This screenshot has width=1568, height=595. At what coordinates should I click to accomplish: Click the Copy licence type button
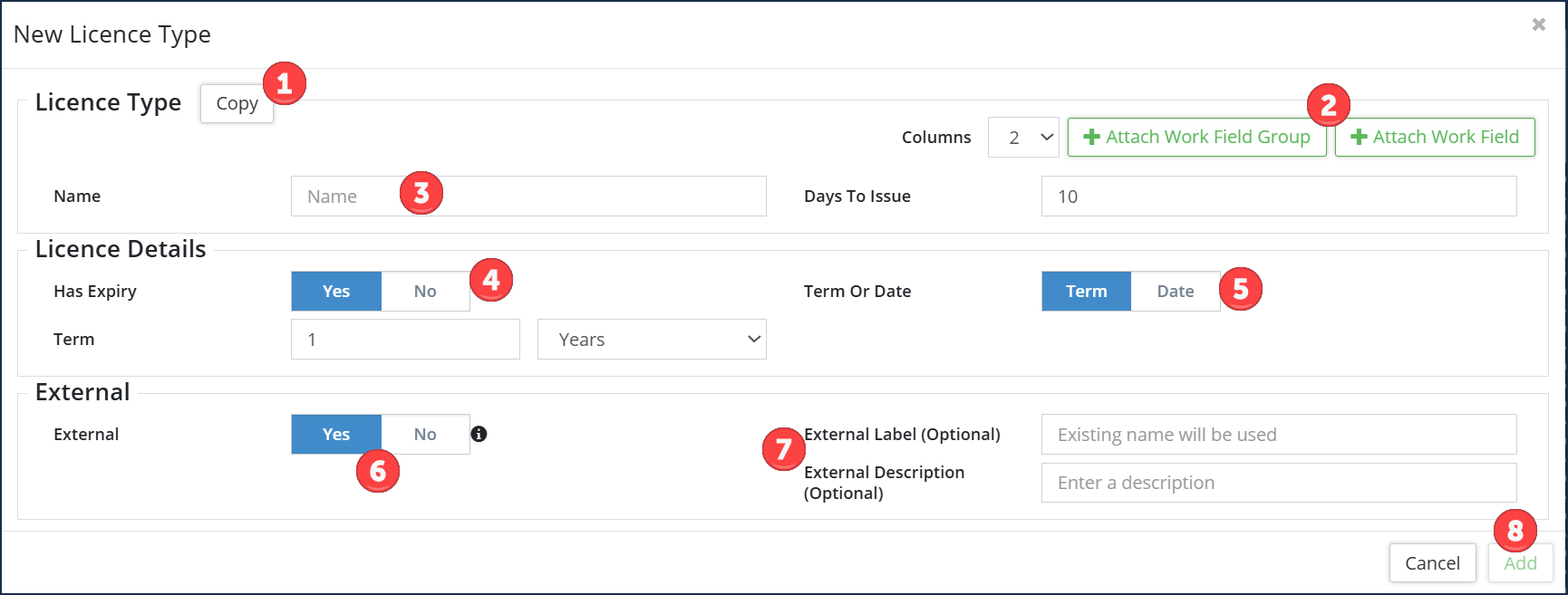237,103
